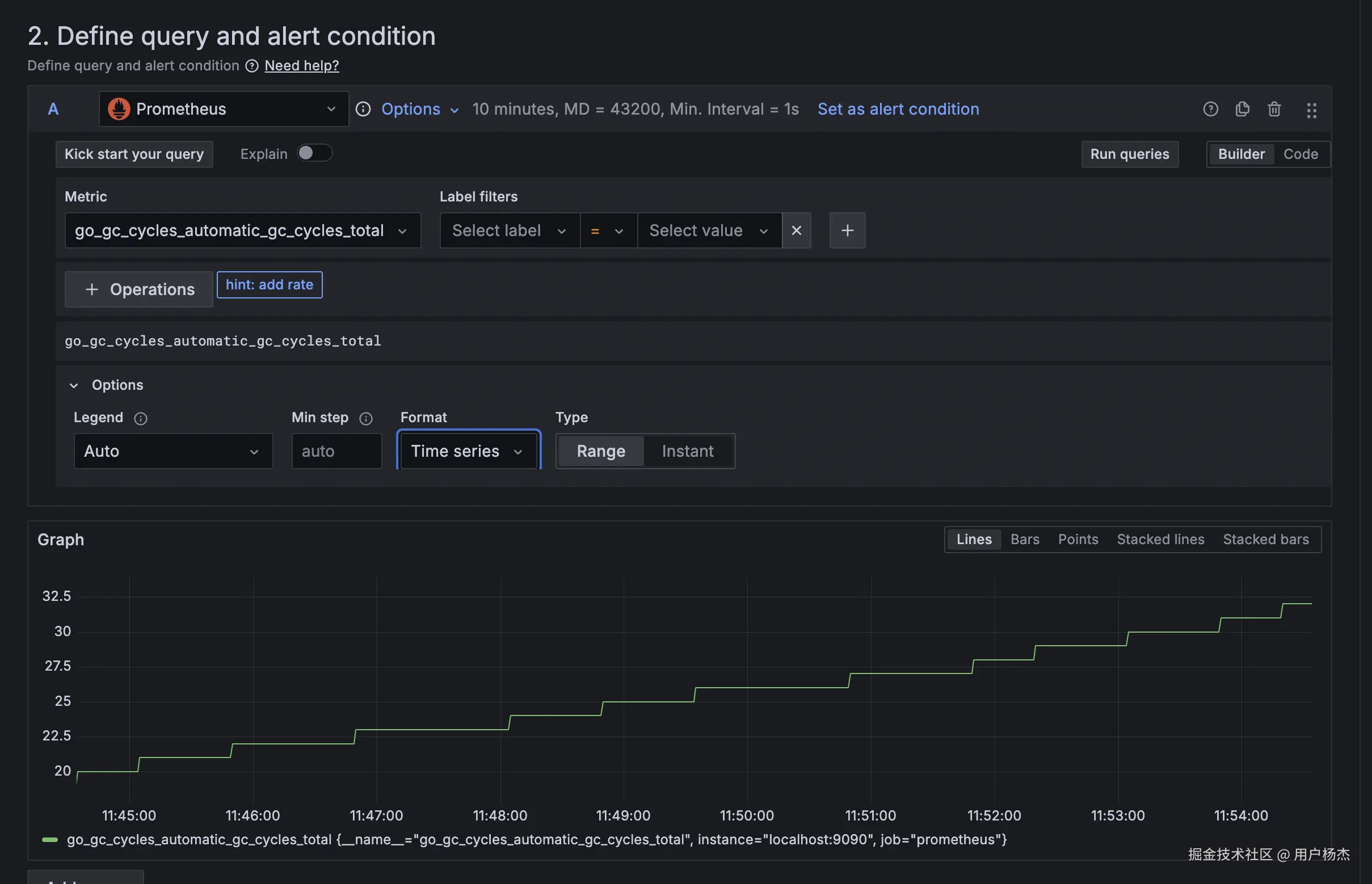Click the Run queries button

(1129, 154)
